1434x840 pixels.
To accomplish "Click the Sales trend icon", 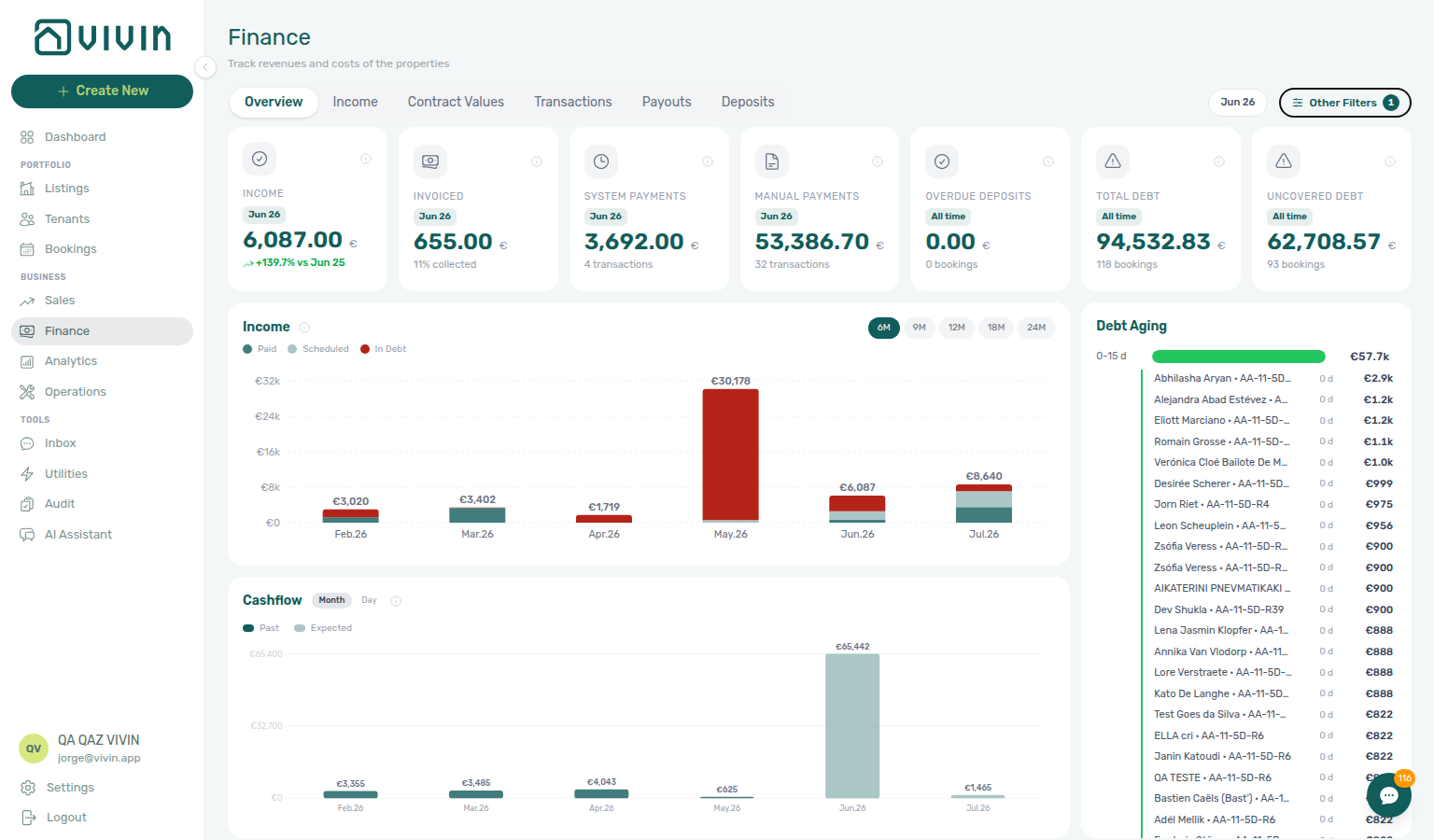I will tap(27, 301).
